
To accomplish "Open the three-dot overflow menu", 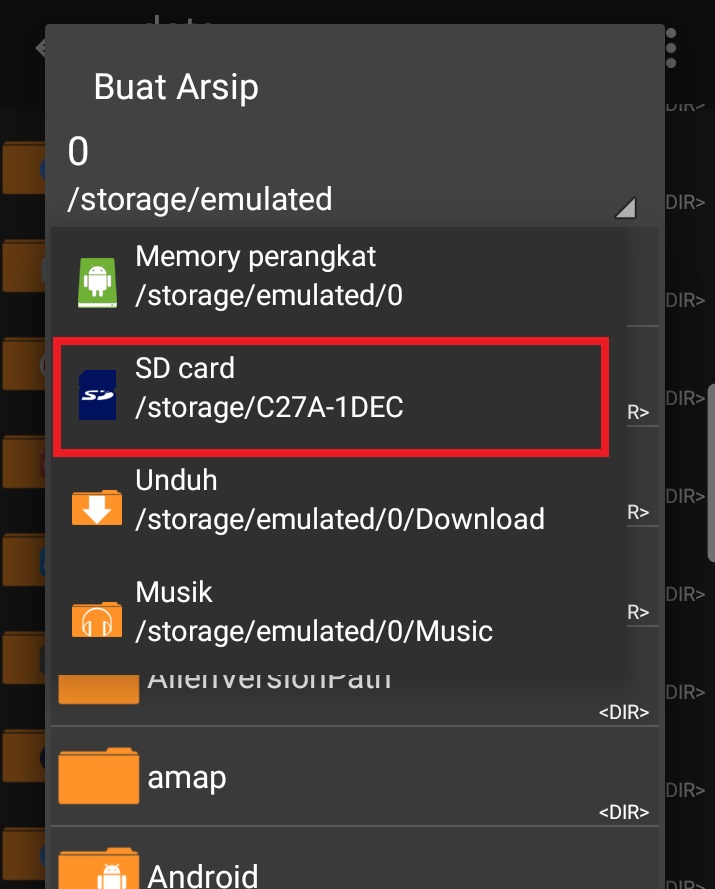I will [x=671, y=47].
